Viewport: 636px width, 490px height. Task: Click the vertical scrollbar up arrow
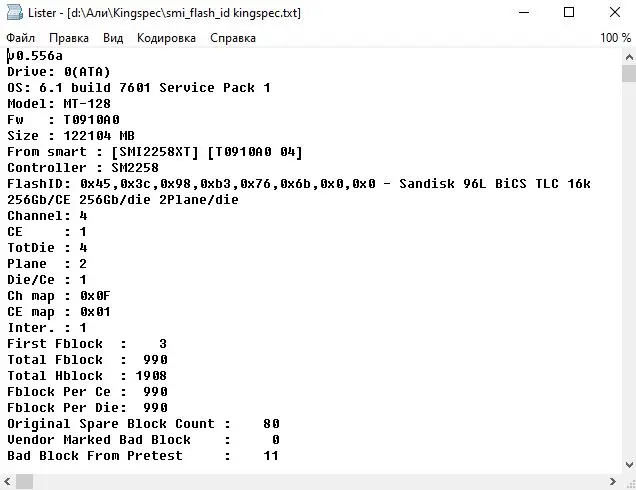pyautogui.click(x=629, y=57)
